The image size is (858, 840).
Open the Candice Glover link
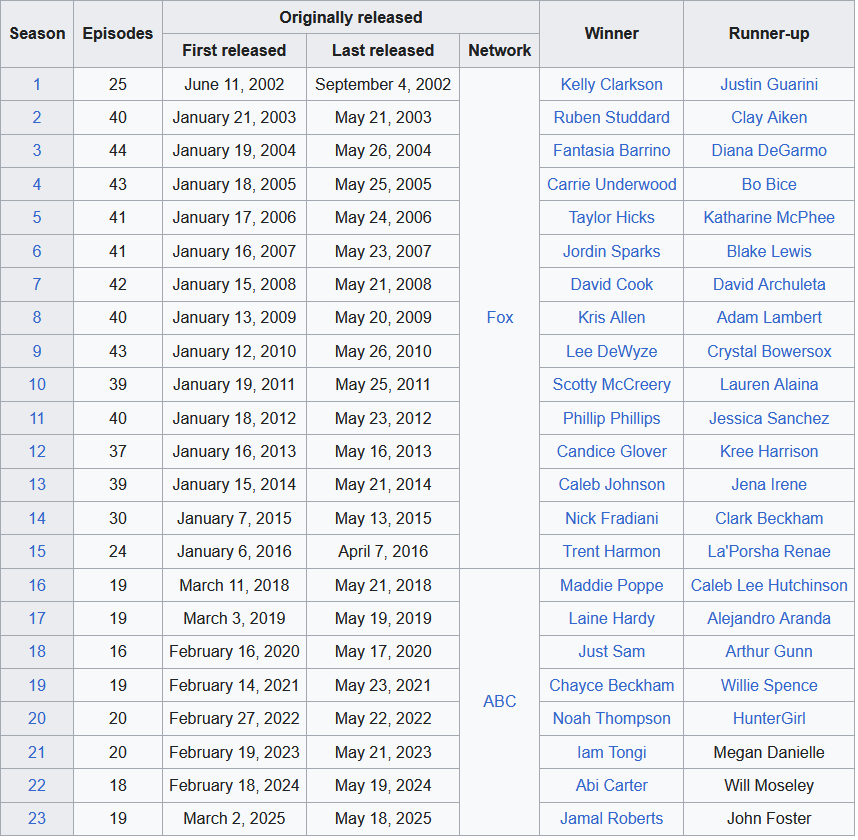[611, 451]
